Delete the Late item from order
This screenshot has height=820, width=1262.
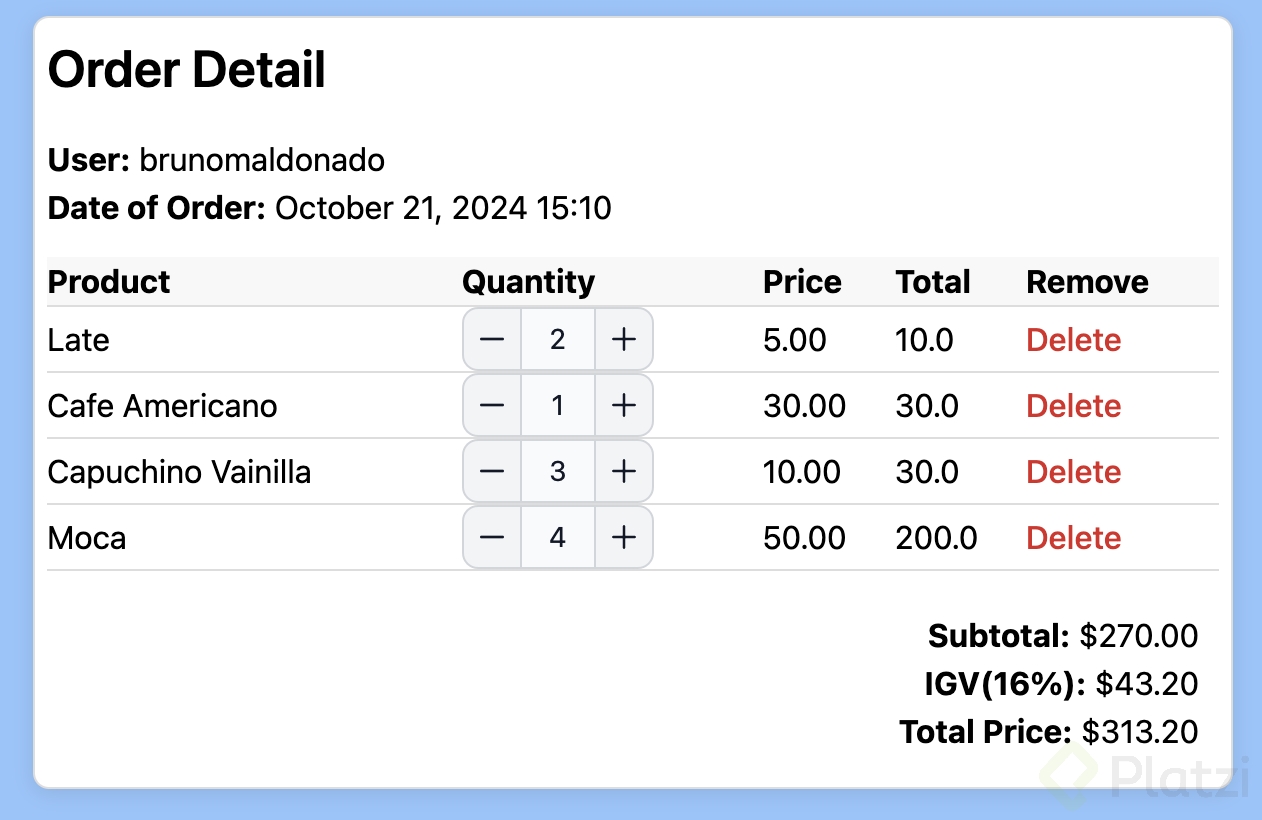coord(1073,340)
